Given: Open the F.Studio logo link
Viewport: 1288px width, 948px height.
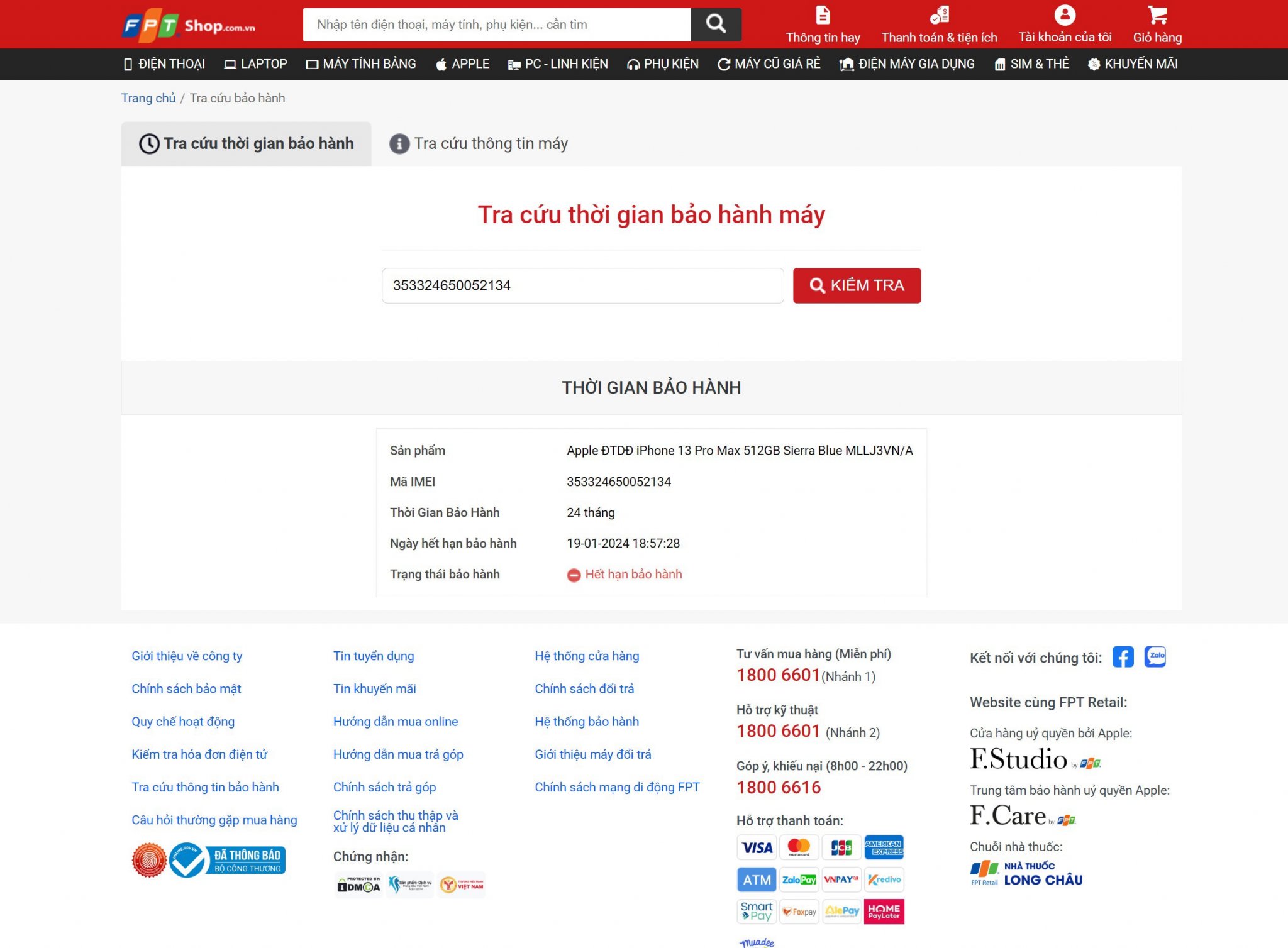Looking at the screenshot, I should [1035, 759].
